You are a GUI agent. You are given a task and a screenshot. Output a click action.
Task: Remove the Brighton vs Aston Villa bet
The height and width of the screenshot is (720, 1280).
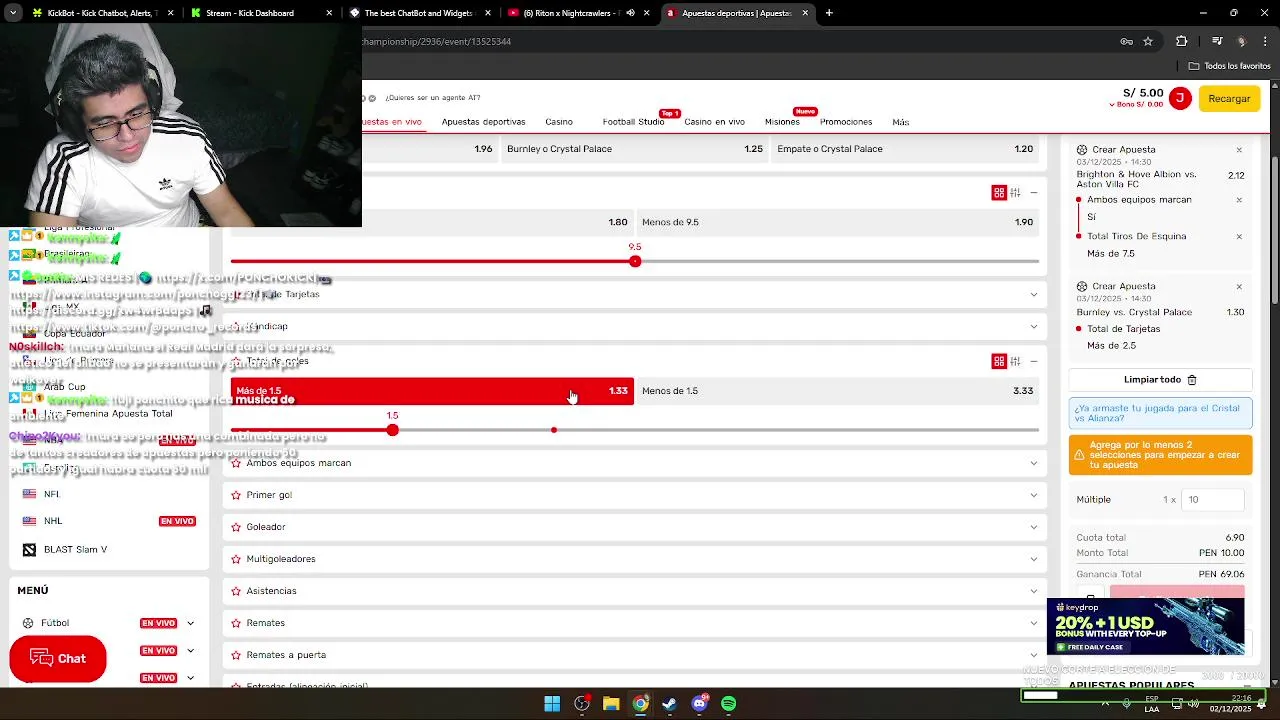coord(1239,150)
